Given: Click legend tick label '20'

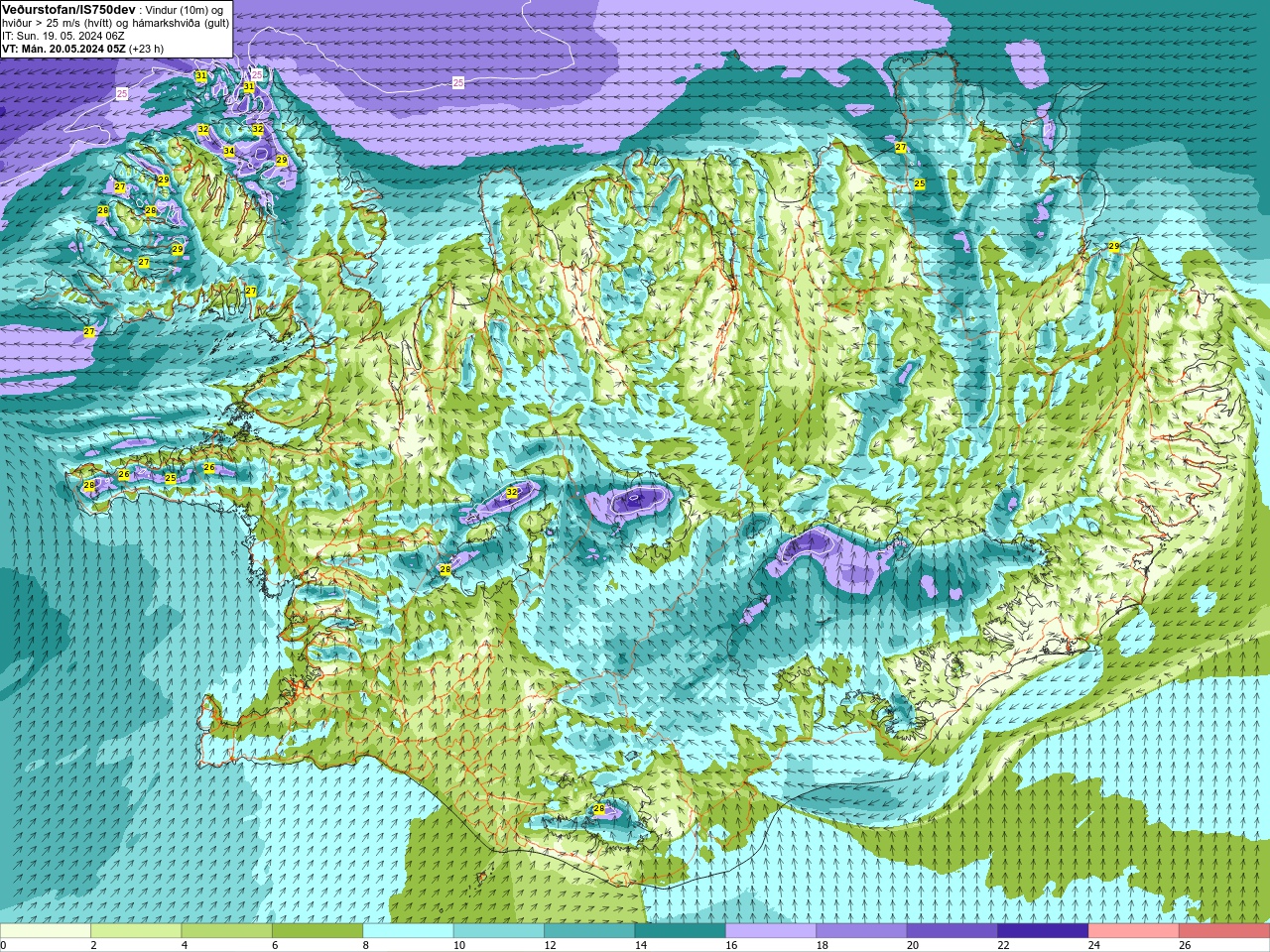Looking at the screenshot, I should click(x=912, y=945).
